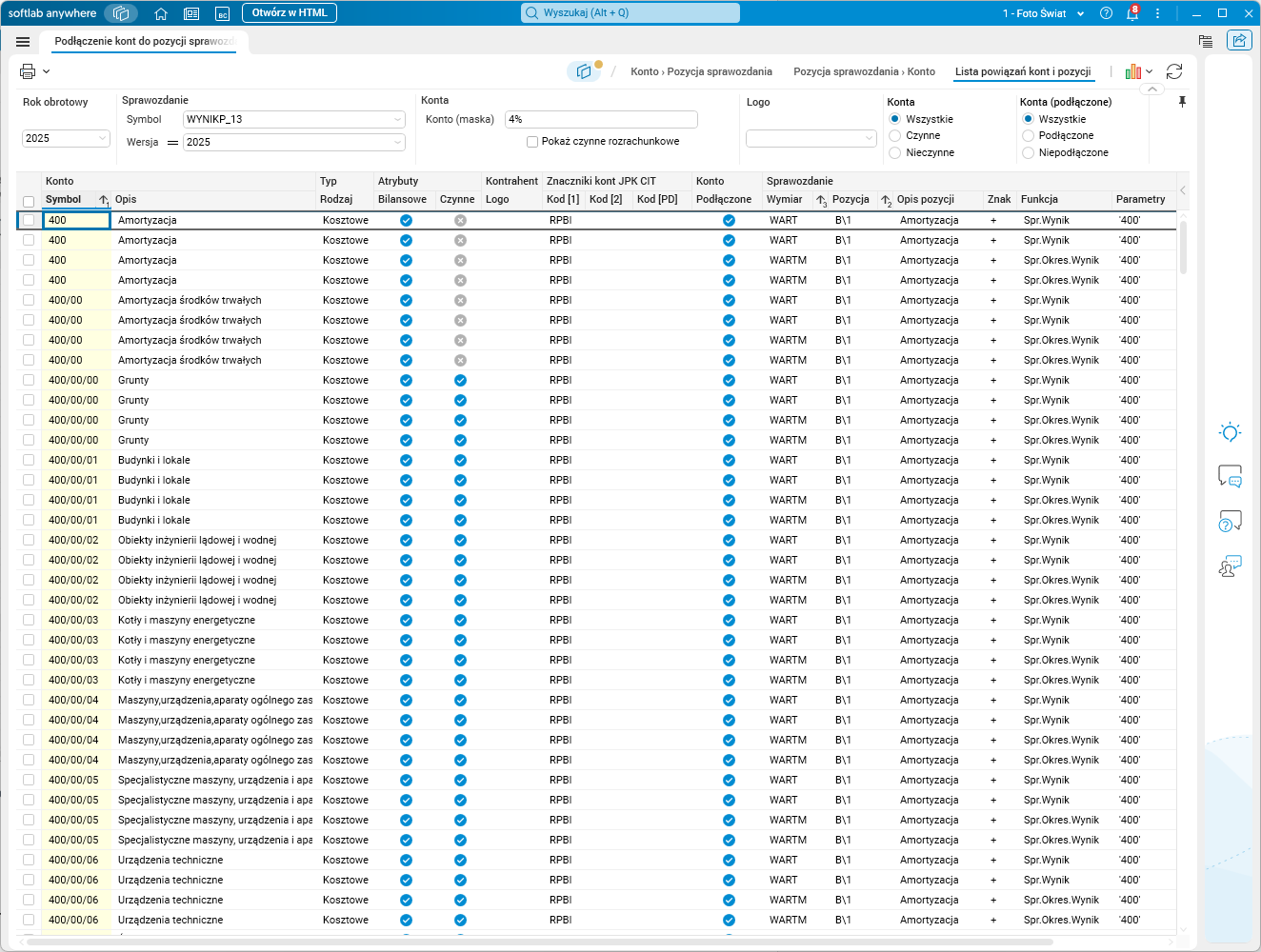Click the Konto (maska) input field
1261x952 pixels.
point(601,119)
